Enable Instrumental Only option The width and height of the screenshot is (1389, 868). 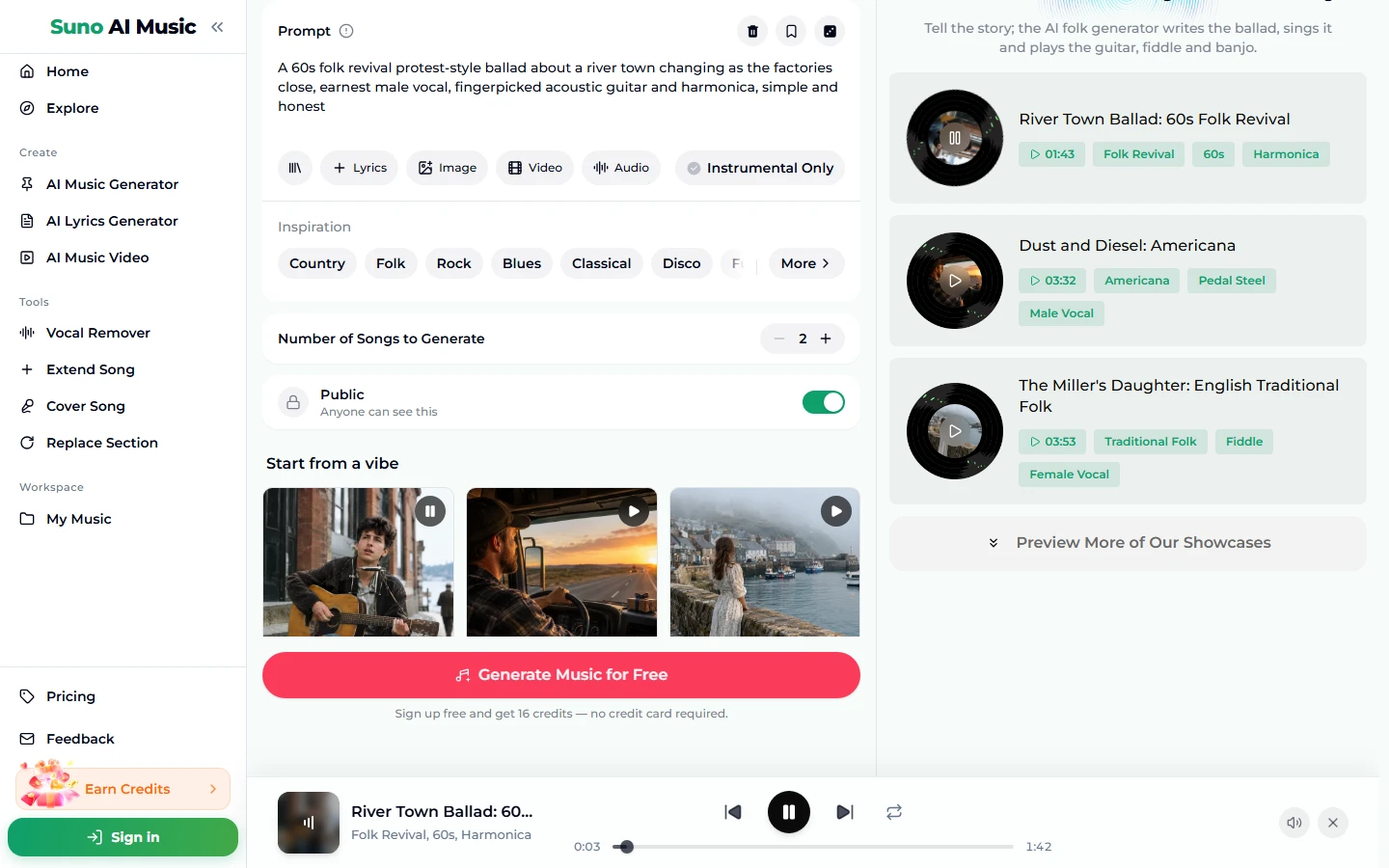(x=760, y=168)
